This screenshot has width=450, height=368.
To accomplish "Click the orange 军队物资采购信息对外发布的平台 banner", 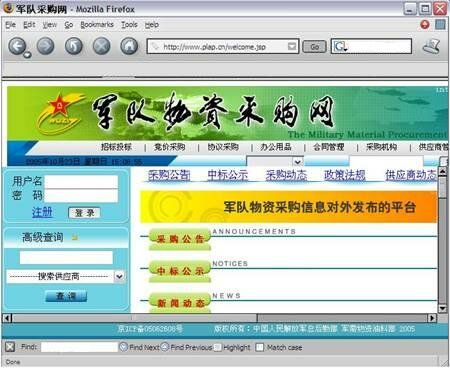I will tap(288, 207).
